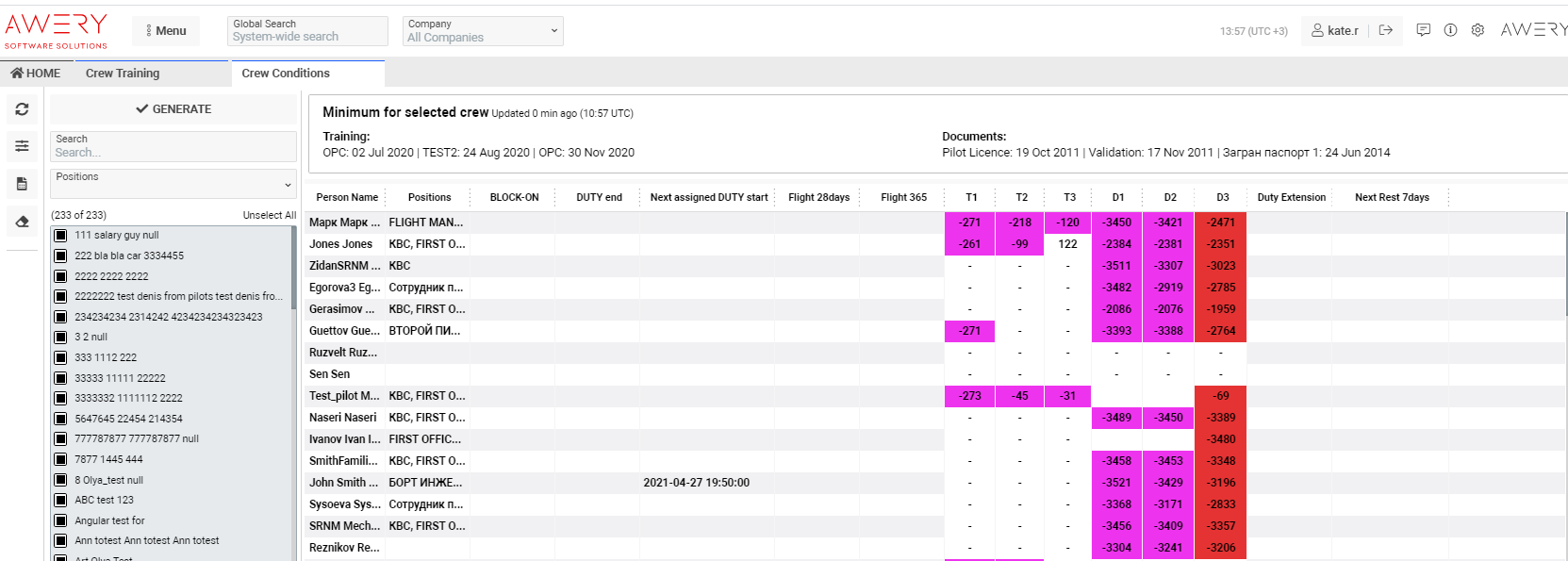Screen dimensions: 1568x561
Task: Switch to the Crew Training tab
Action: 123,74
